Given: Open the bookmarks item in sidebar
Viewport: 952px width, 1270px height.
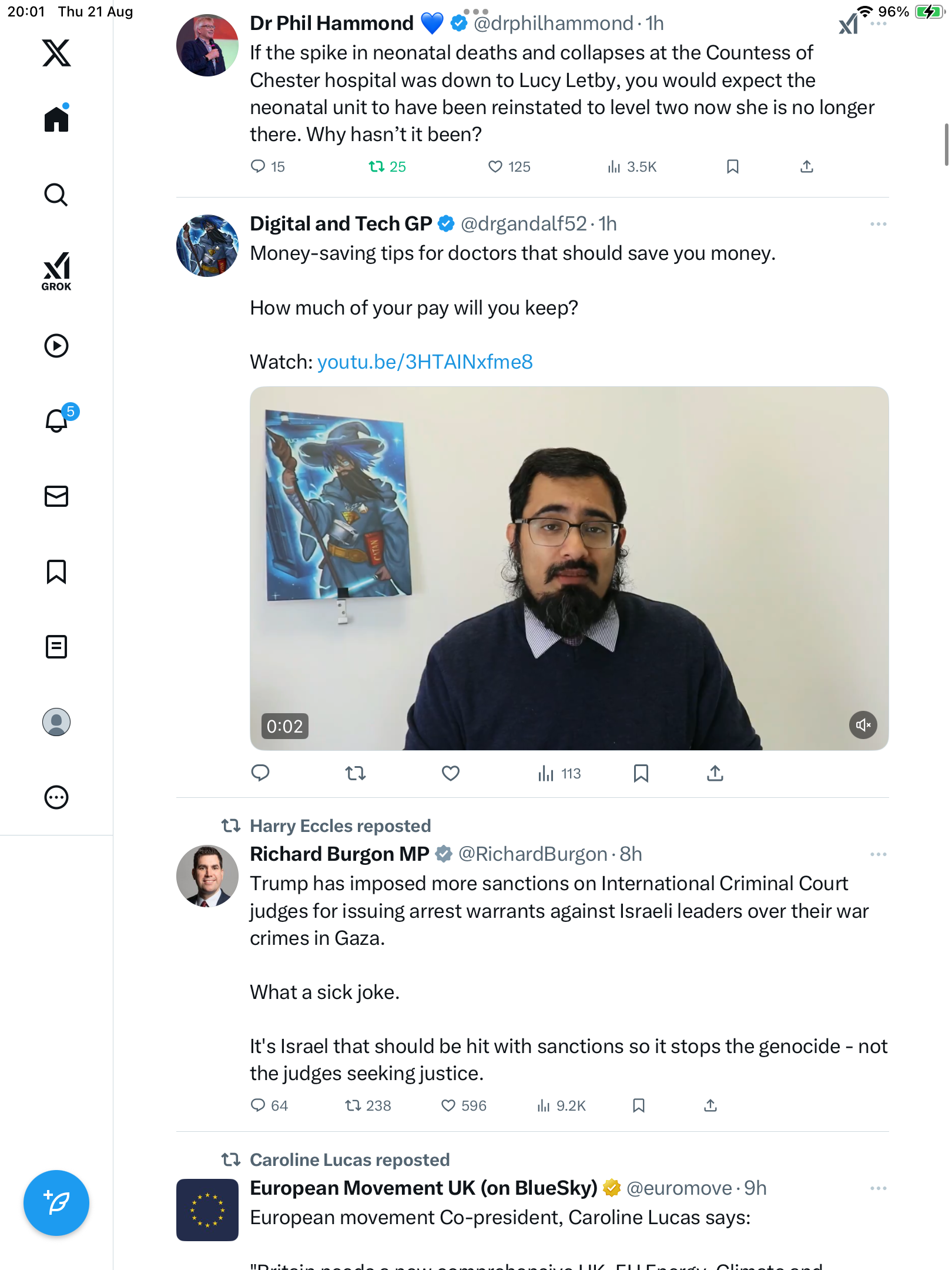Looking at the screenshot, I should coord(56,571).
